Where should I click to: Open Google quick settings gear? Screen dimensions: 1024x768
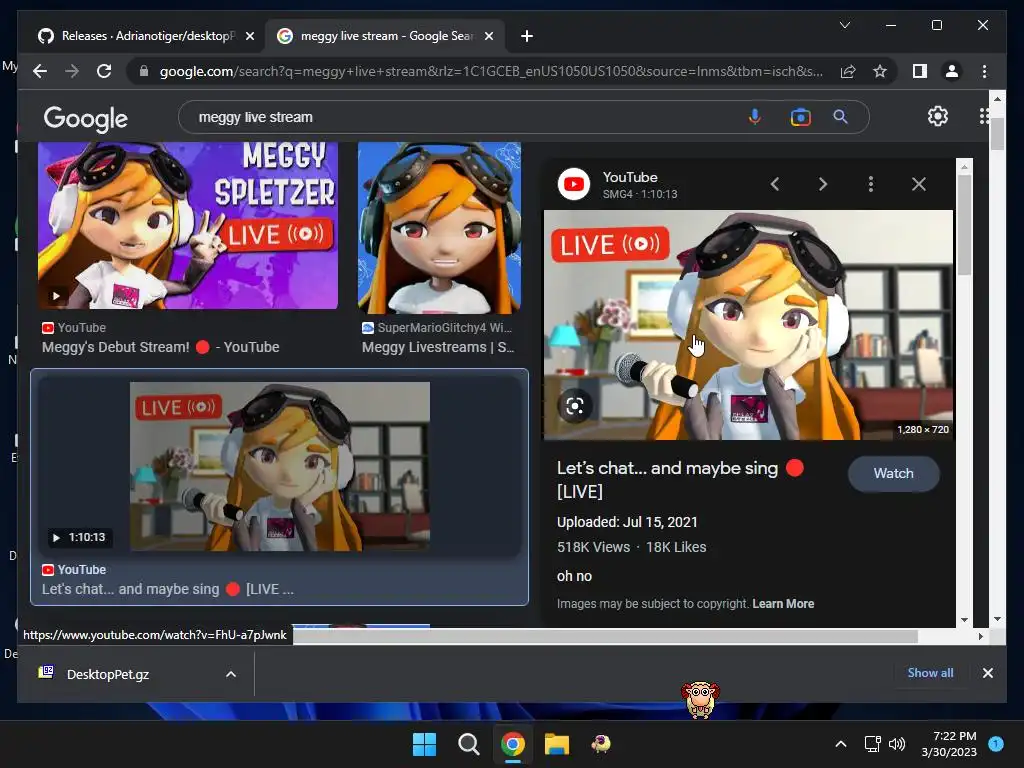[938, 116]
